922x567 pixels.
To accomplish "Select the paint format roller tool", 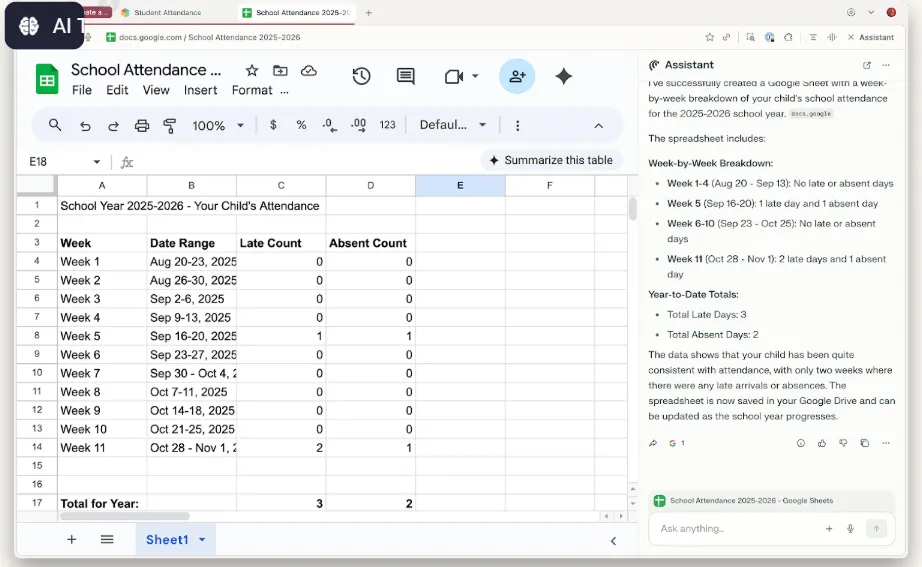I will click(x=170, y=126).
